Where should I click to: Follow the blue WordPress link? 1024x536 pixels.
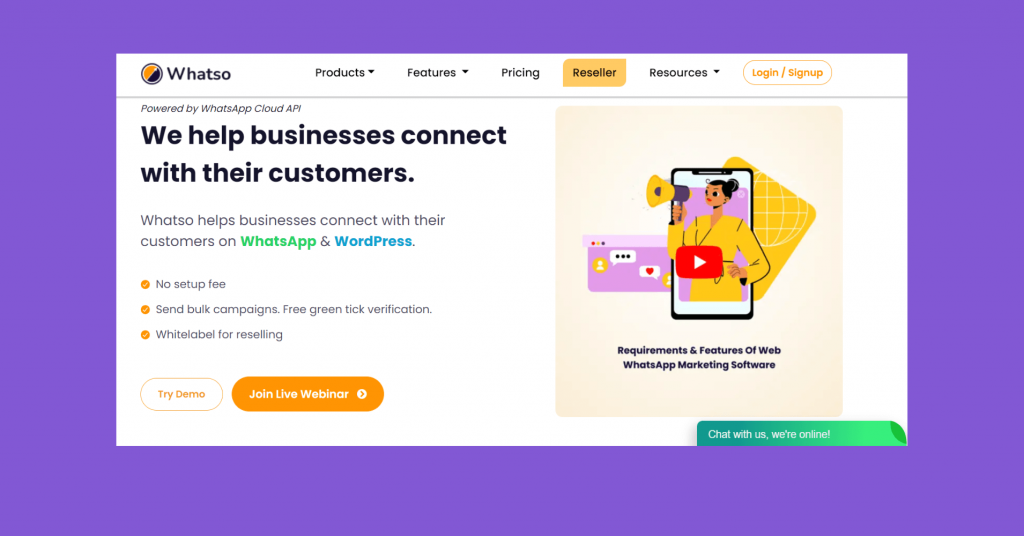pyautogui.click(x=373, y=242)
